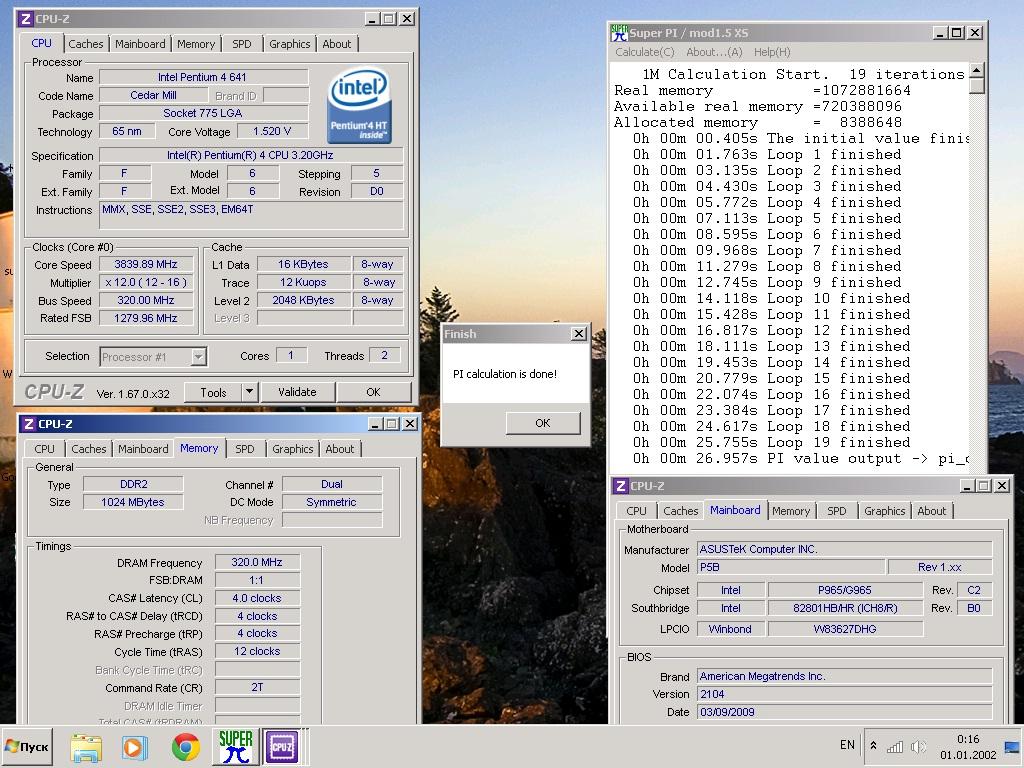
Task: Open Graphics tab in Memory CPU-Z window
Action: (x=293, y=449)
